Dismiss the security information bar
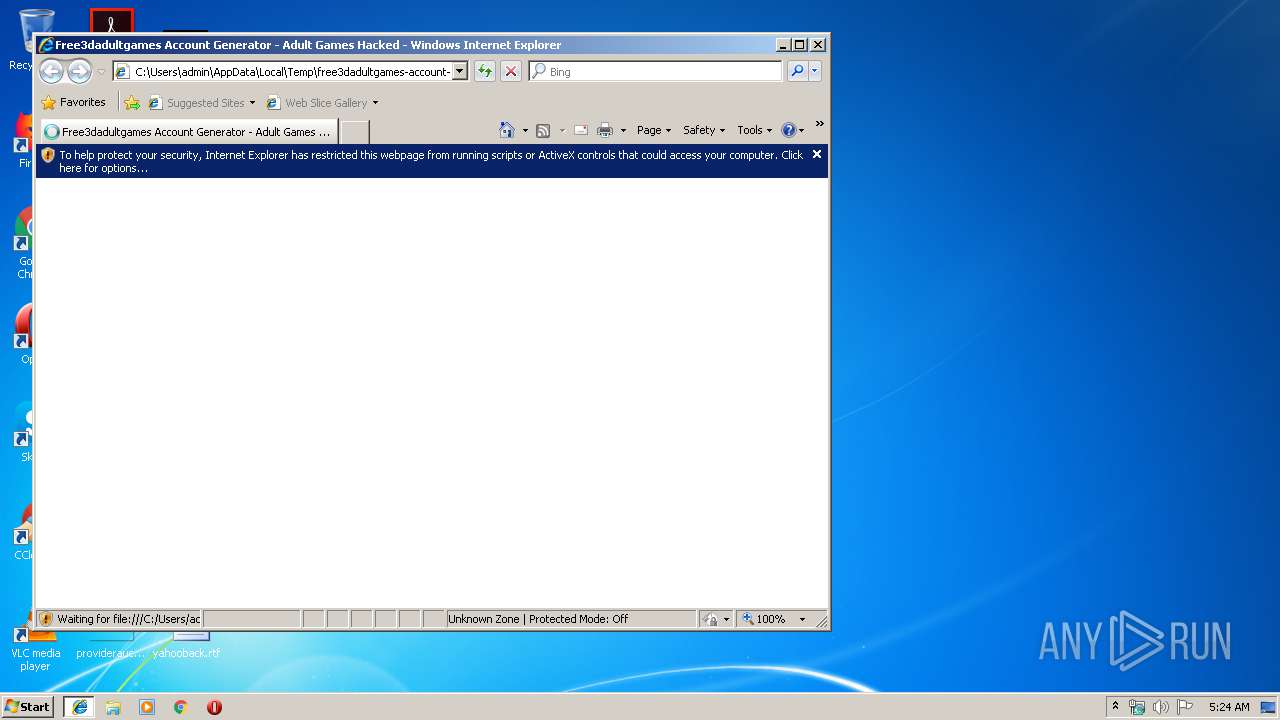The width and height of the screenshot is (1280, 720). point(817,154)
